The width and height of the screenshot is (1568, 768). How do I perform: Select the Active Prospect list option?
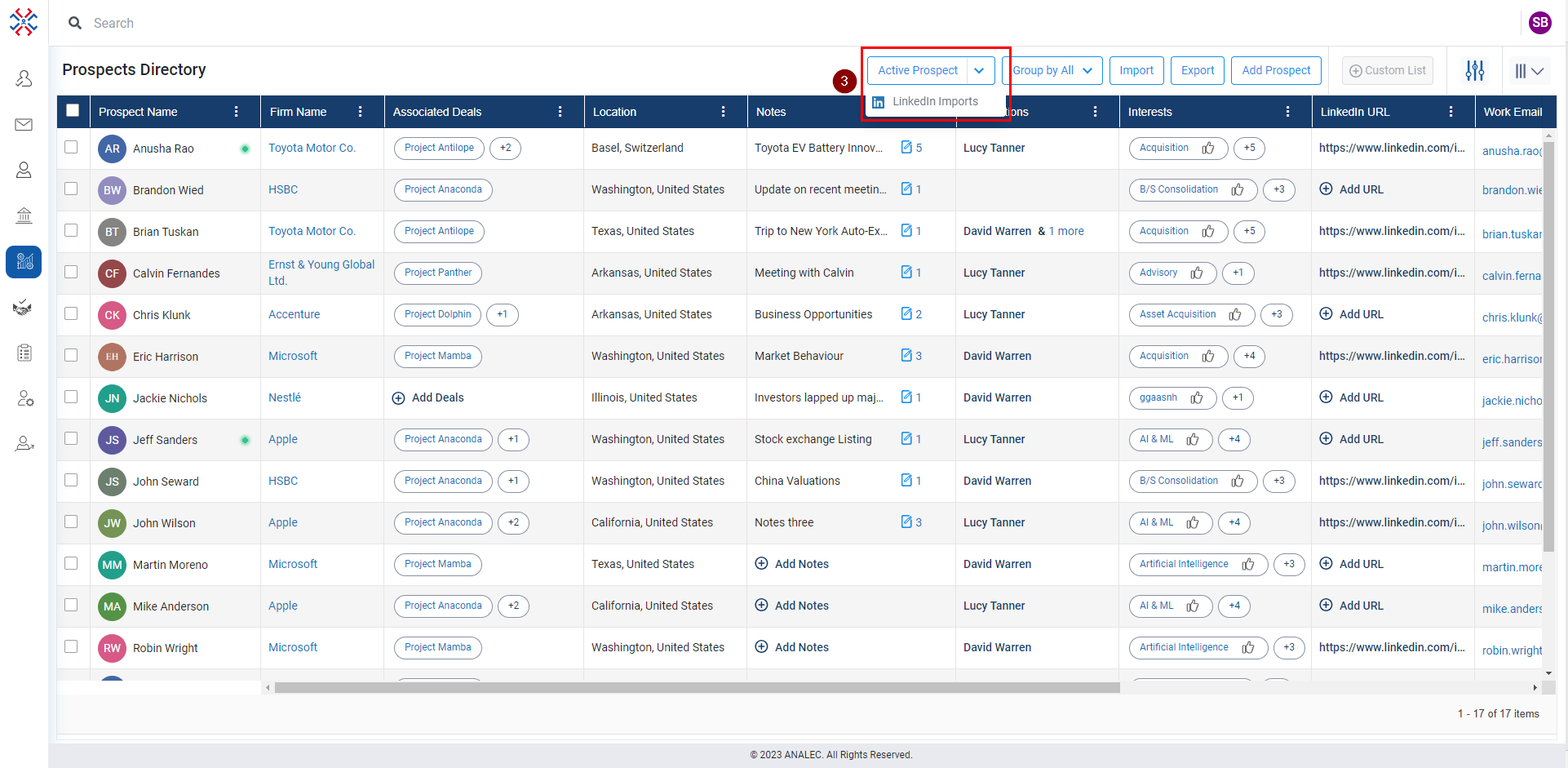918,70
